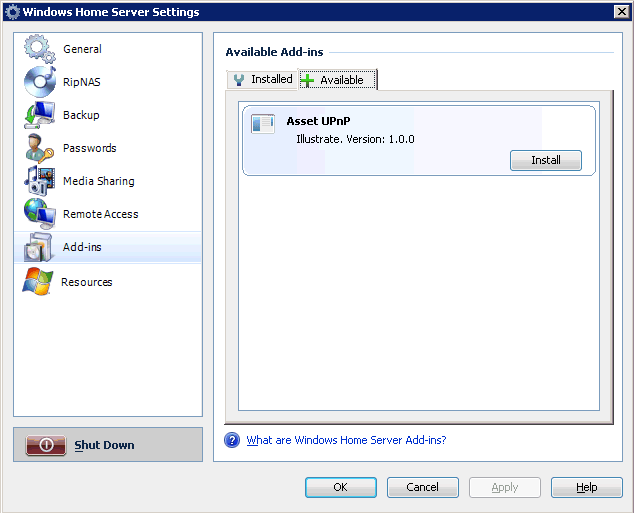Install the Asset UPnP add-in
Viewport: 634px width, 513px height.
click(x=545, y=160)
